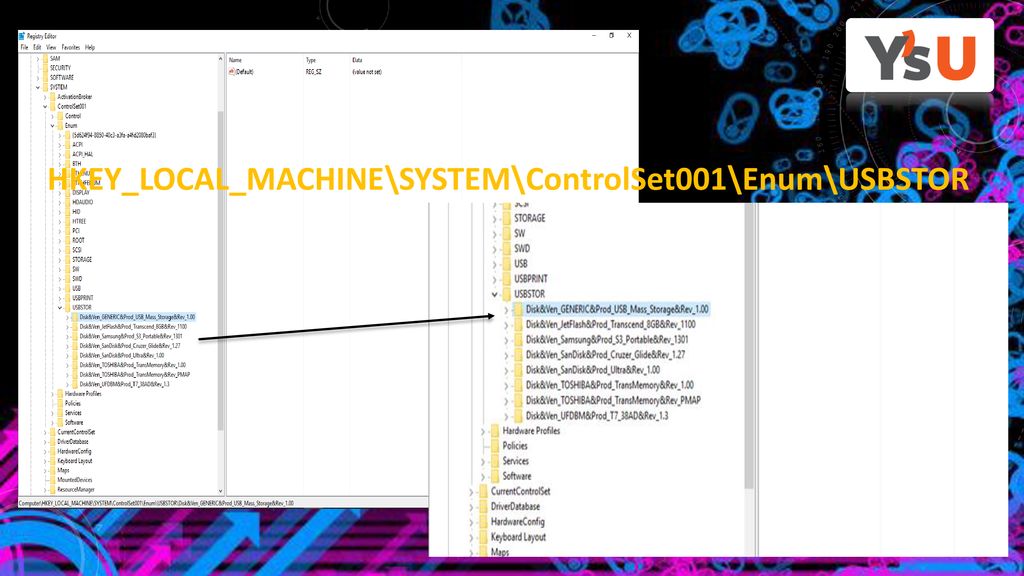Click the (Default) string value icon
This screenshot has width=1024, height=576.
click(x=232, y=72)
